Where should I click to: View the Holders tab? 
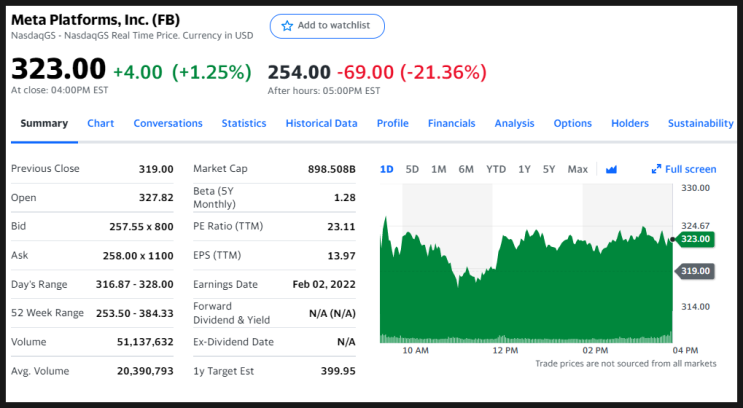[x=630, y=123]
